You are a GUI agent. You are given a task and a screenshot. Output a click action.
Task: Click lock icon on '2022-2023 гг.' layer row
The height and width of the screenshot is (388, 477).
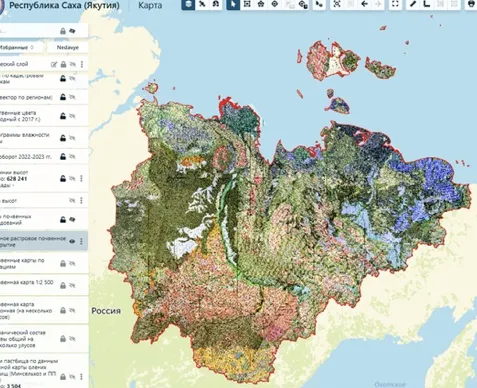63,156
